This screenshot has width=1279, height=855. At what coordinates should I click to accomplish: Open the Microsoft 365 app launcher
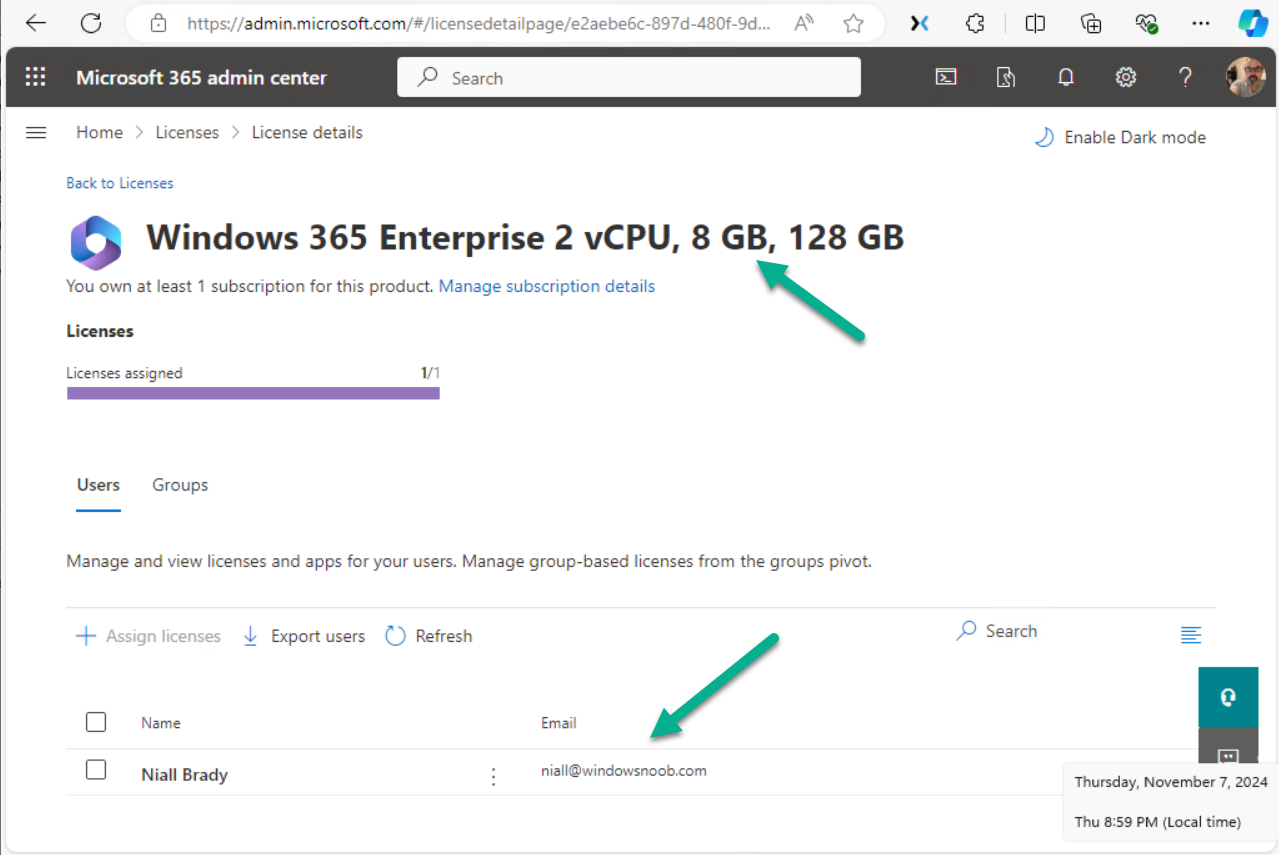(x=36, y=77)
